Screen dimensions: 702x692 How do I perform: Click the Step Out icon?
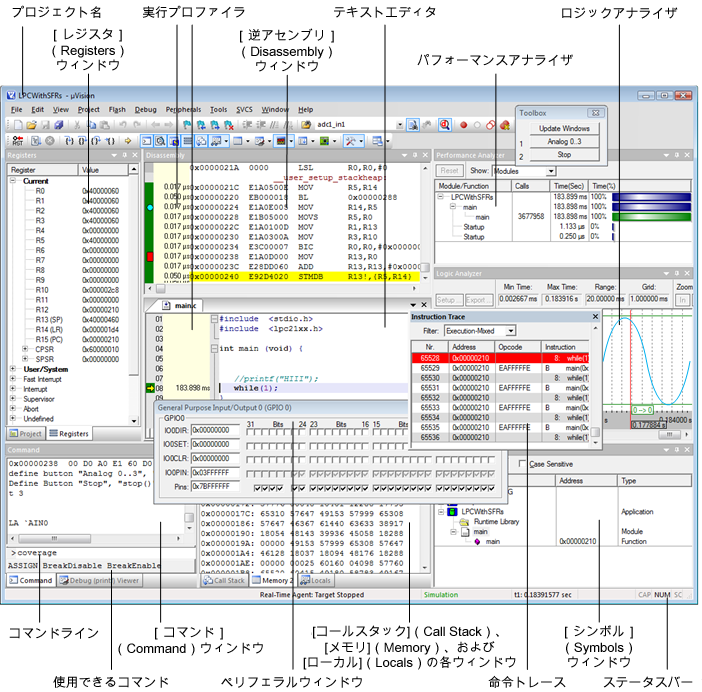pyautogui.click(x=96, y=141)
